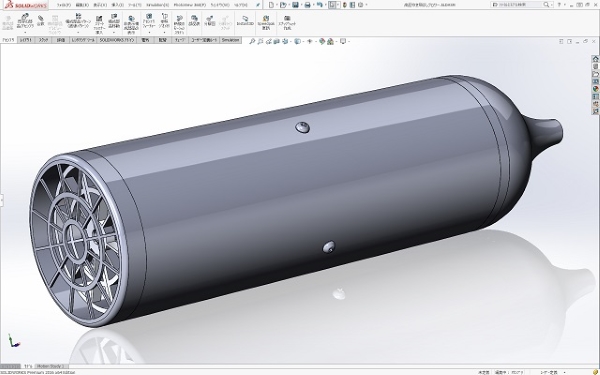
Task: Click the Instant3D toolbar icon
Action: click(245, 21)
